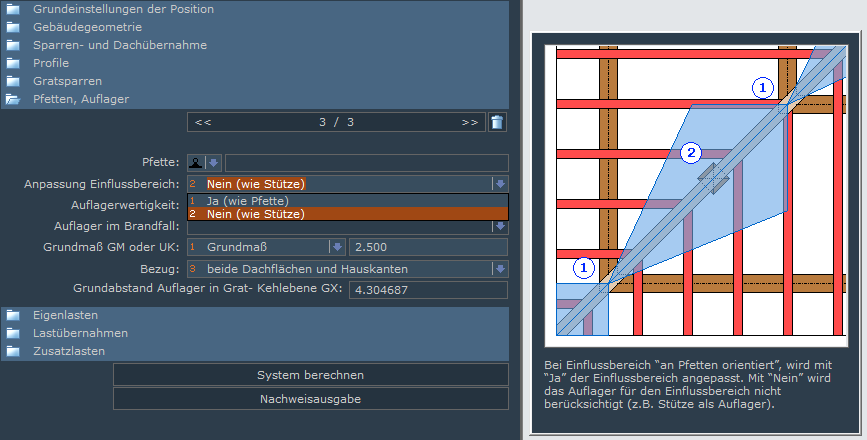867x440 pixels.
Task: Click the Pfette stamp picker icon
Action: 196,163
